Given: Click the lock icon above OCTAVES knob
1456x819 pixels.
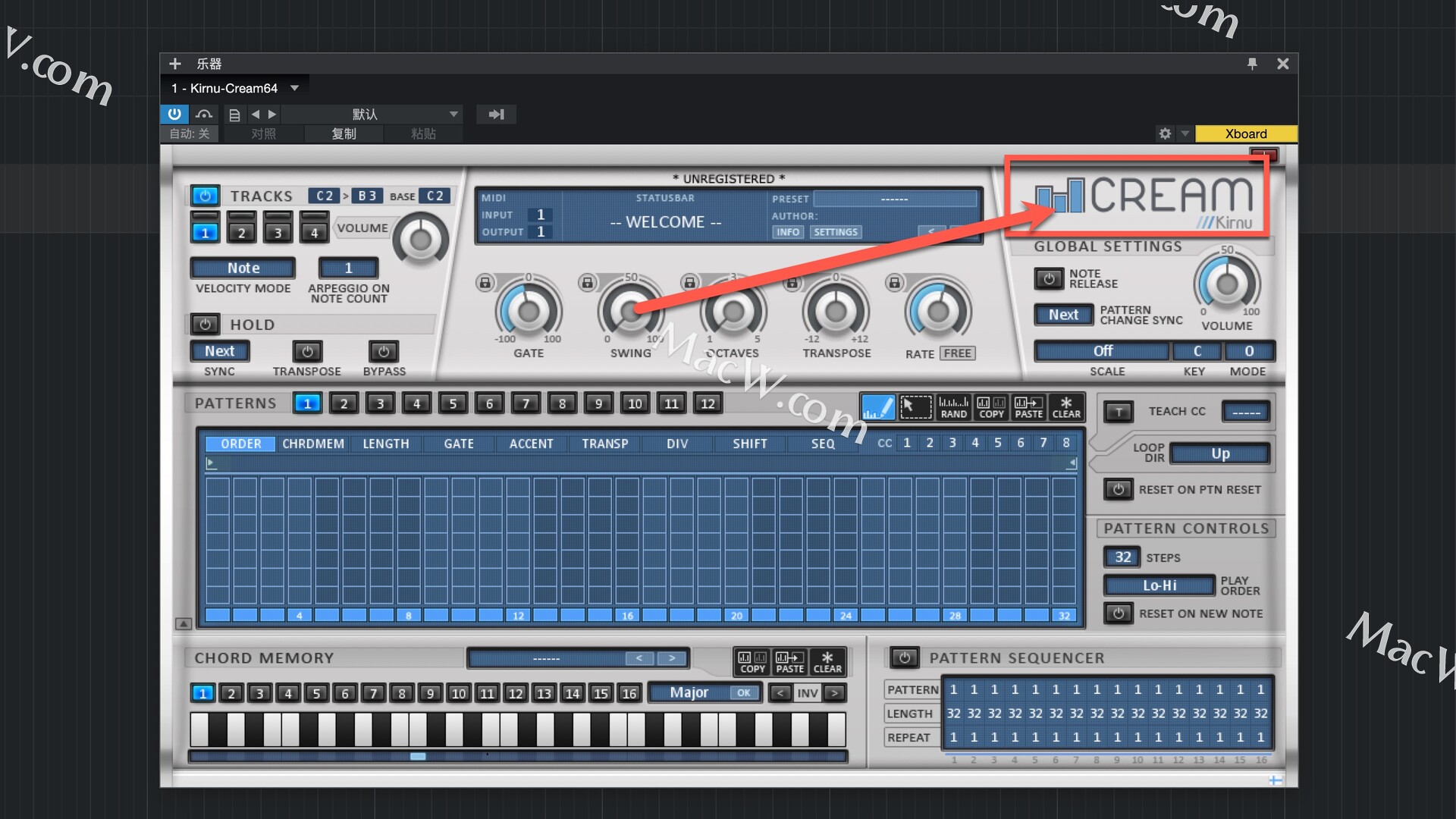Looking at the screenshot, I should 689,283.
